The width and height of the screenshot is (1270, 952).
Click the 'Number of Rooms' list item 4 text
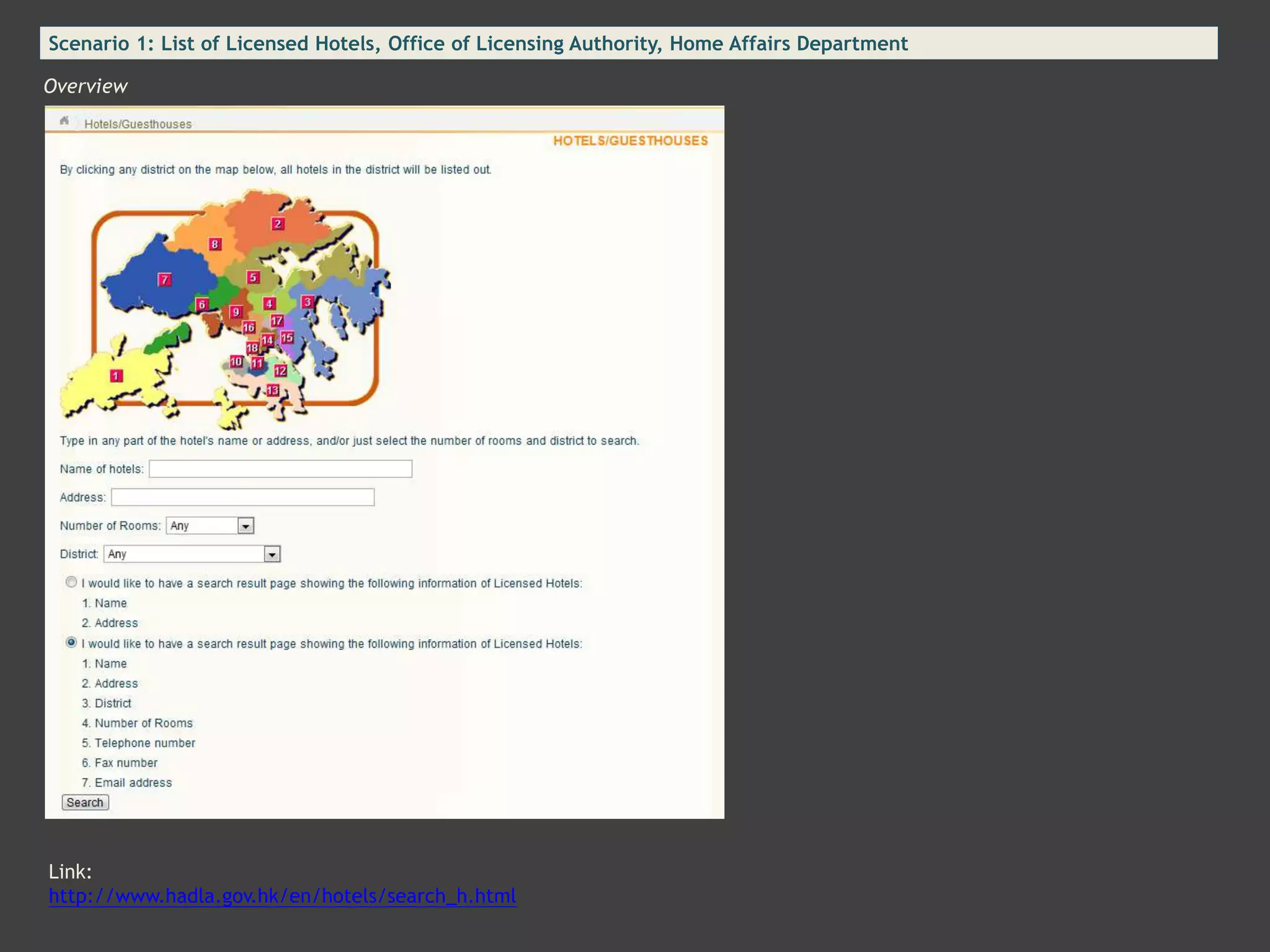click(143, 723)
